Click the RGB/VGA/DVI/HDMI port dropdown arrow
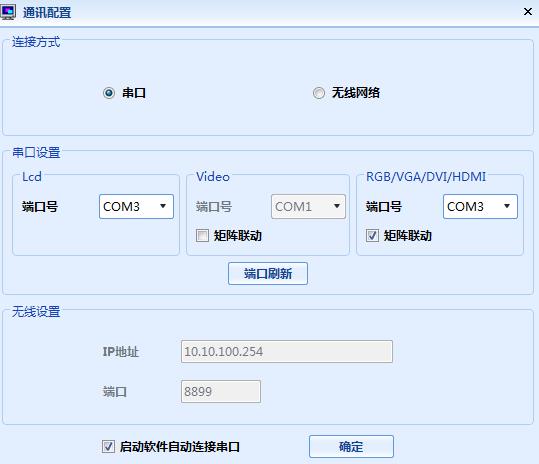 point(507,206)
